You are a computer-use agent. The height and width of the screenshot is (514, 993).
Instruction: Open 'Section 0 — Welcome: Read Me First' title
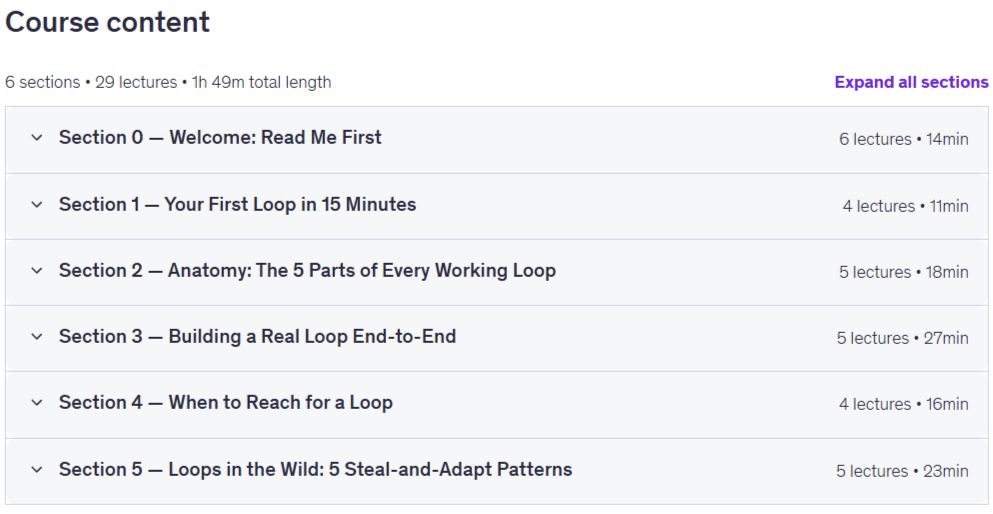pyautogui.click(x=220, y=137)
